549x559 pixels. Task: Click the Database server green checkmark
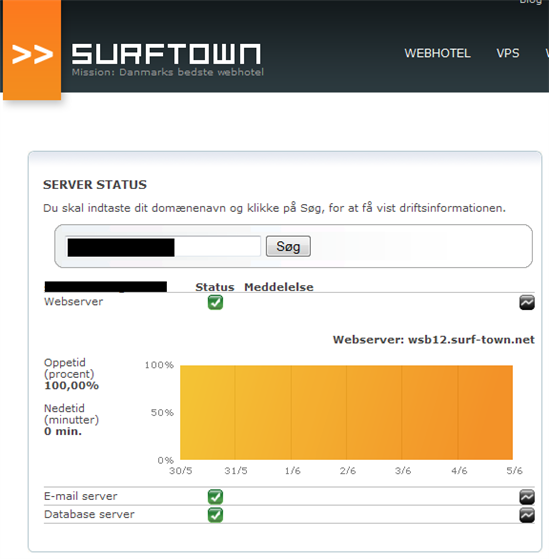[215, 515]
